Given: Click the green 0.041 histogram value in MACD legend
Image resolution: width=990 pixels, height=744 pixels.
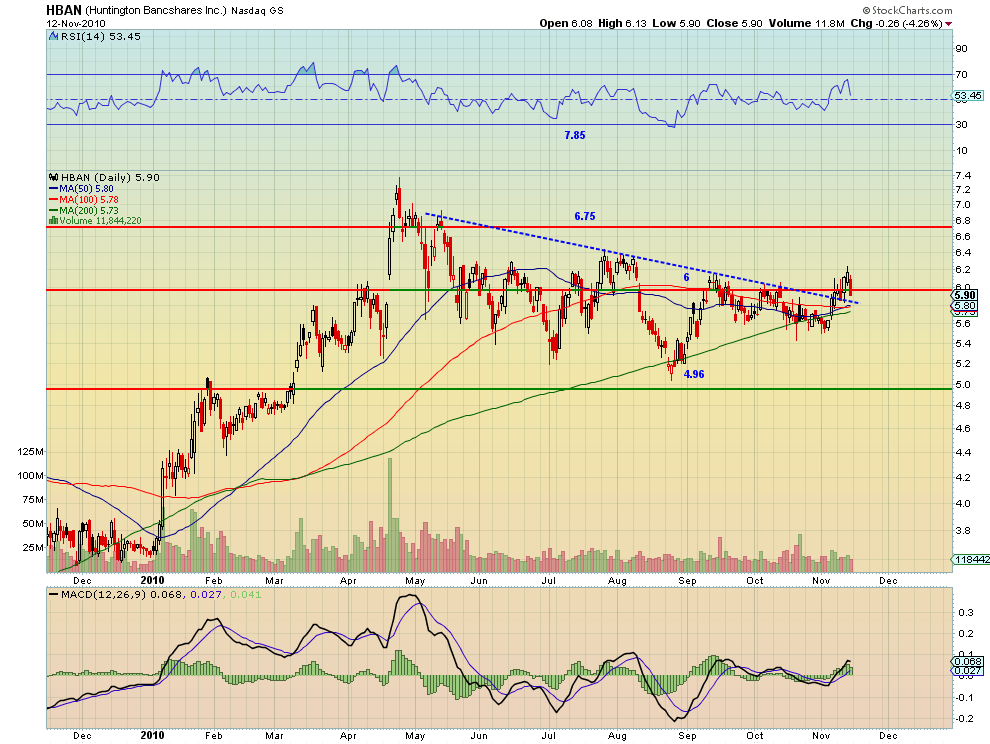Looking at the screenshot, I should [x=246, y=595].
